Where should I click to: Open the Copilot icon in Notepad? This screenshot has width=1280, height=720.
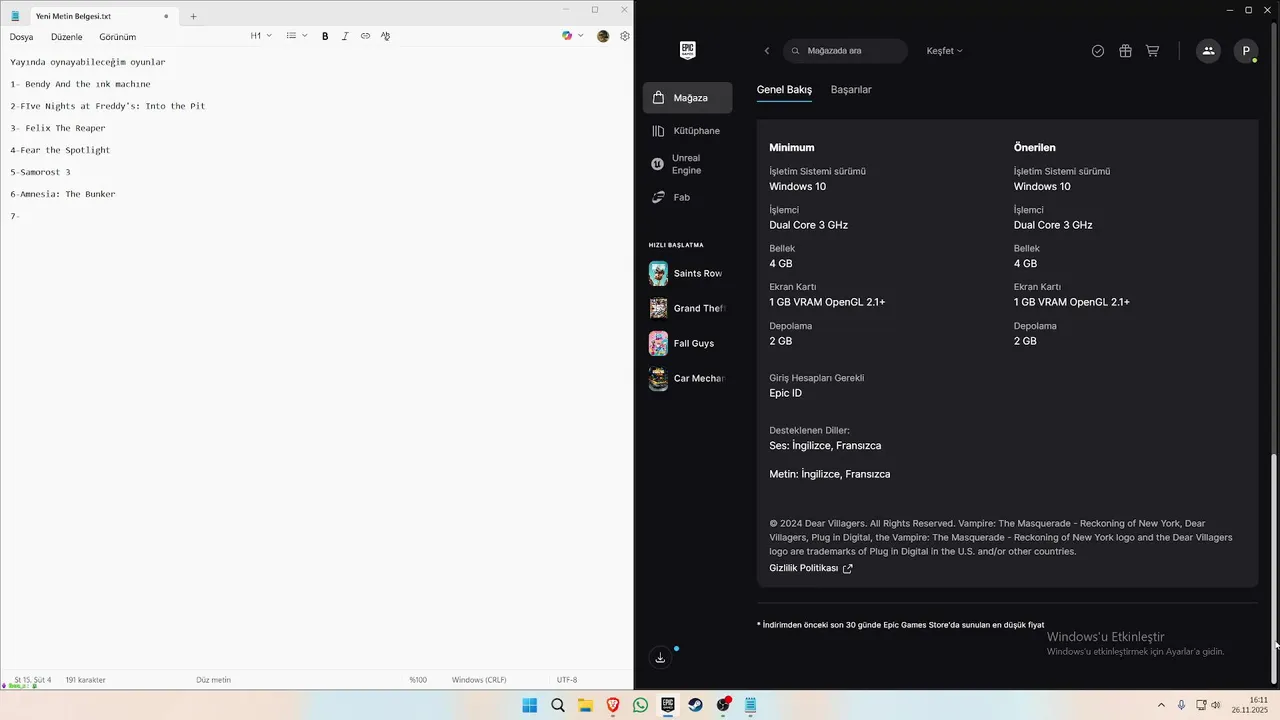[x=567, y=36]
